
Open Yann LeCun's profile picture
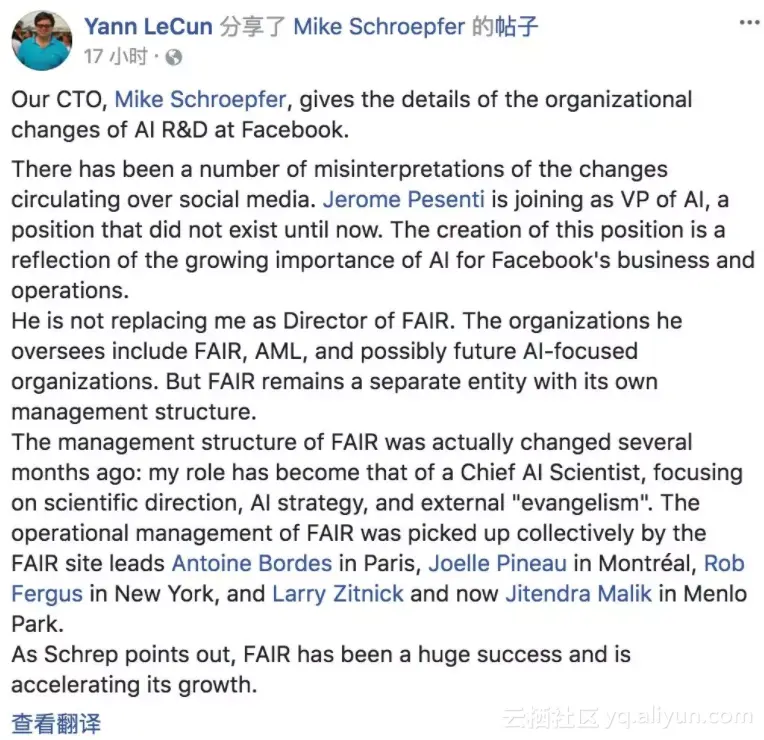click(x=41, y=40)
